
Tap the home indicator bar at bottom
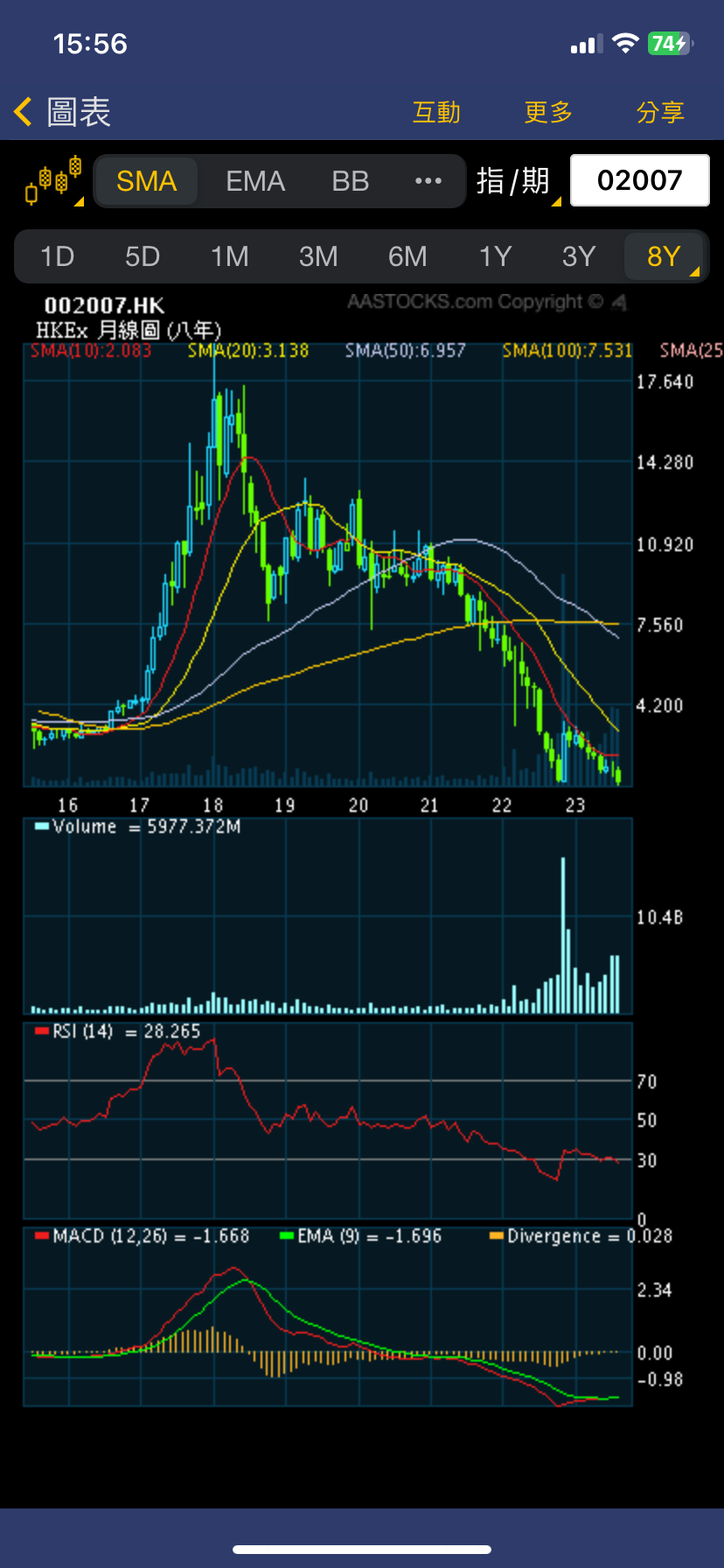click(x=362, y=1550)
